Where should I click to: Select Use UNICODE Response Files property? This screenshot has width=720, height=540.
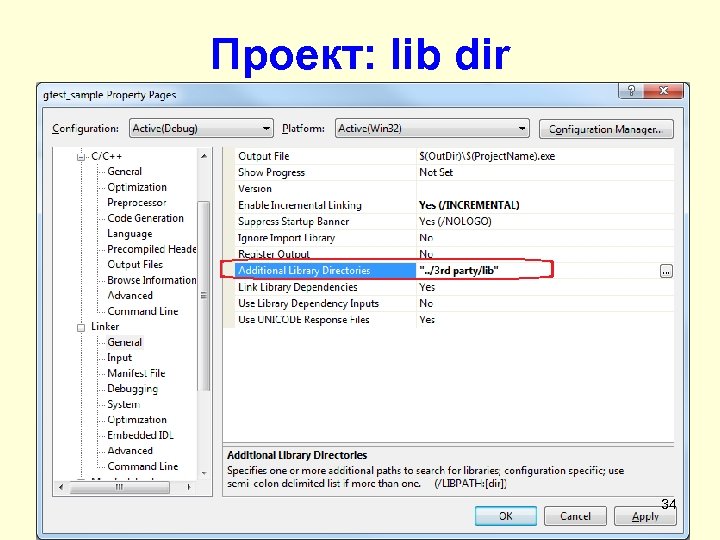[304, 320]
